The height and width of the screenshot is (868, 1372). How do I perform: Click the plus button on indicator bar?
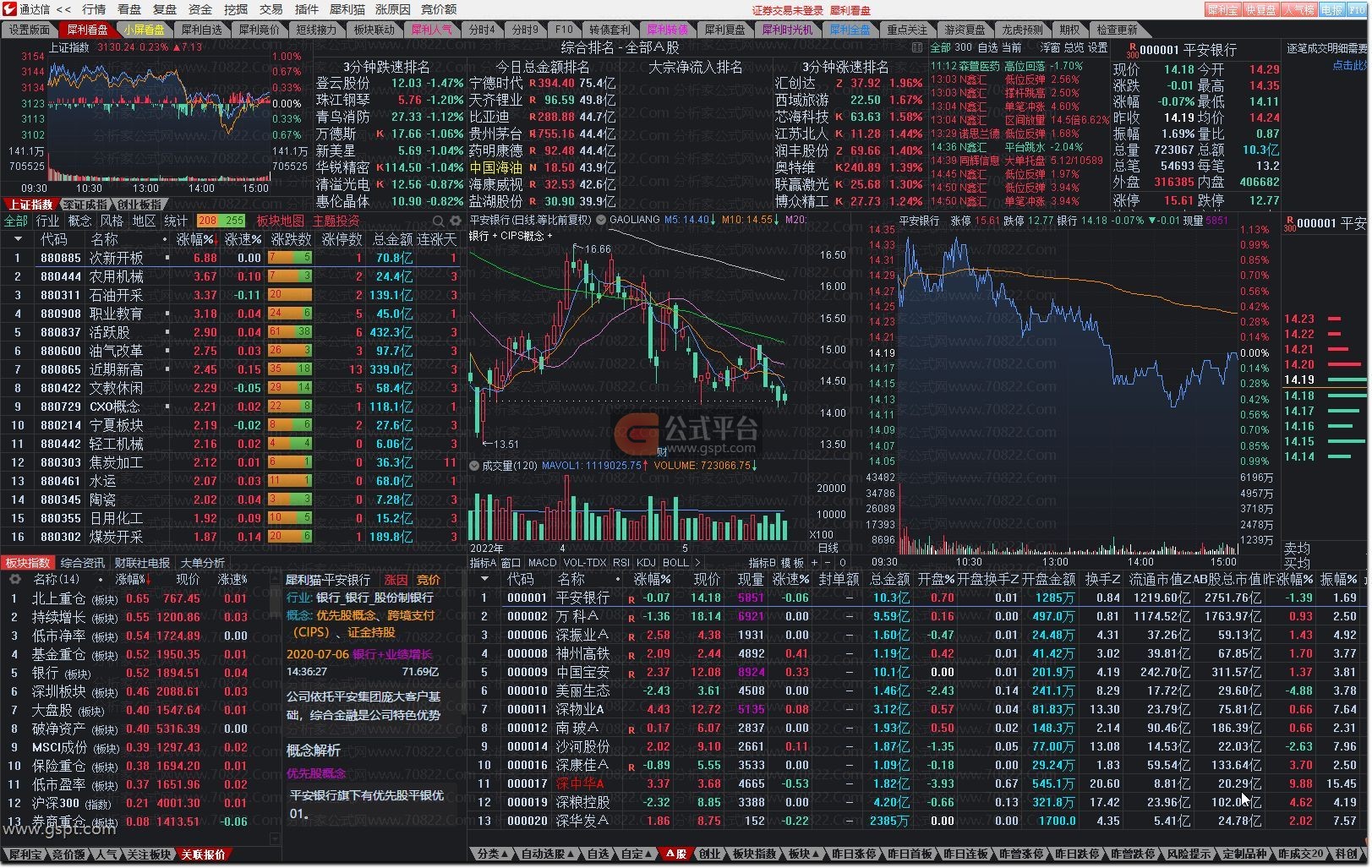point(814,563)
